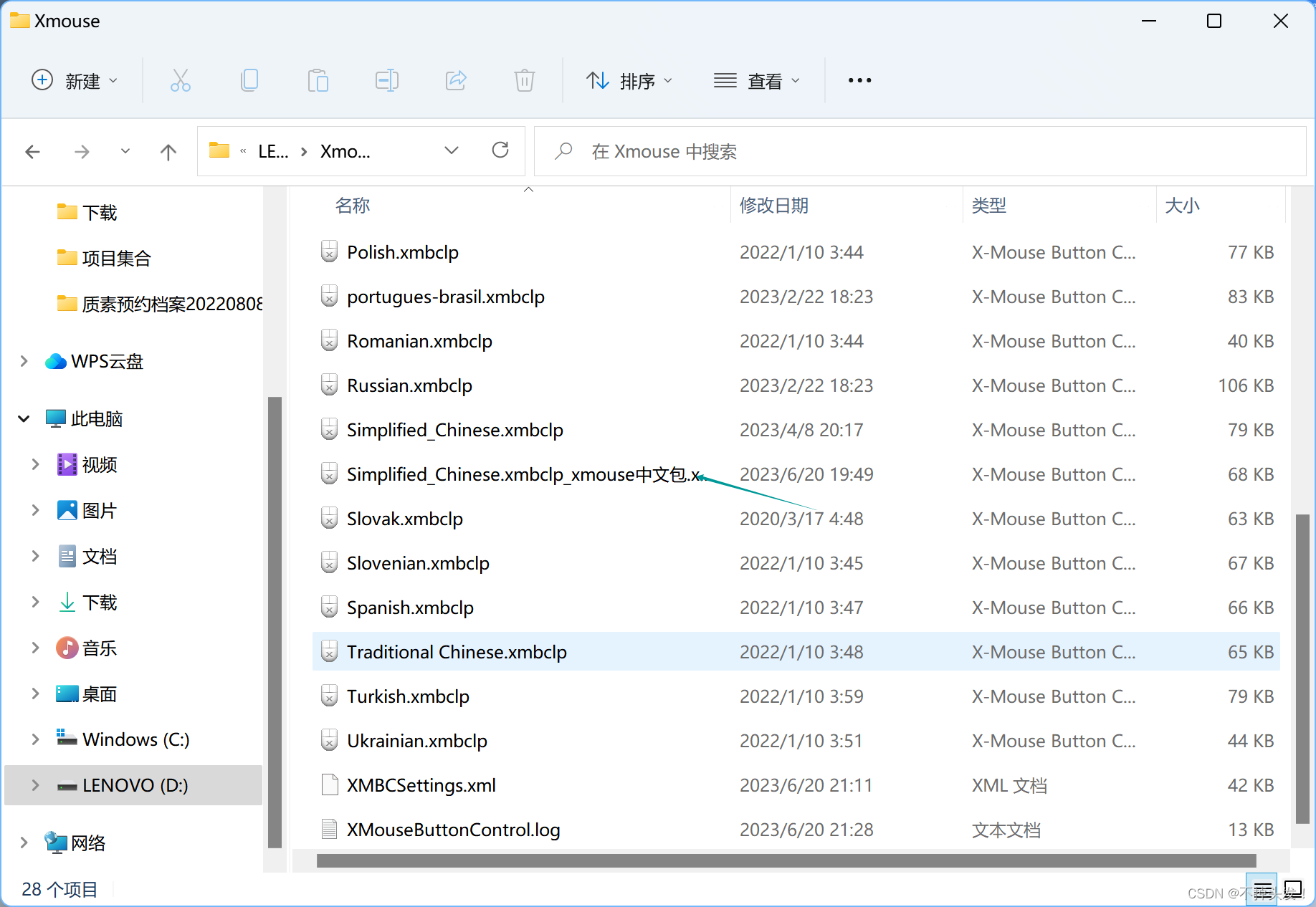The image size is (1316, 907).
Task: Refresh the current folder view
Action: click(500, 150)
